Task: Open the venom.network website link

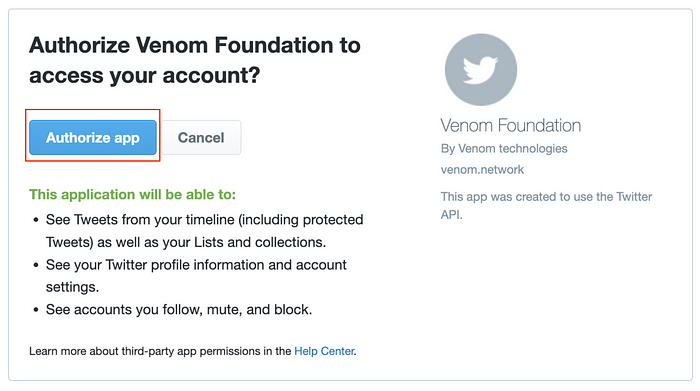Action: coord(482,170)
